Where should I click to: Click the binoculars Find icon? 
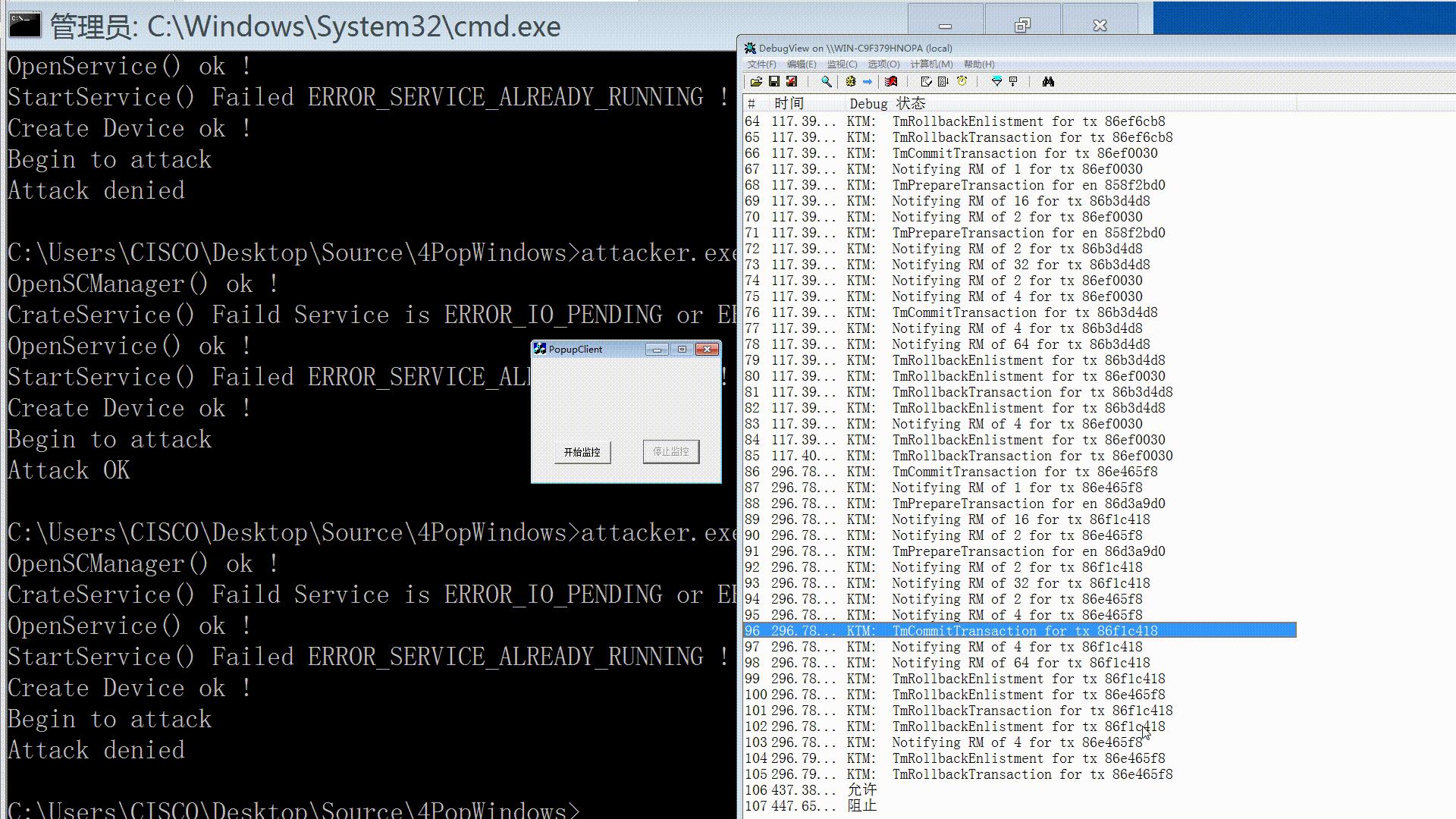(x=1048, y=81)
